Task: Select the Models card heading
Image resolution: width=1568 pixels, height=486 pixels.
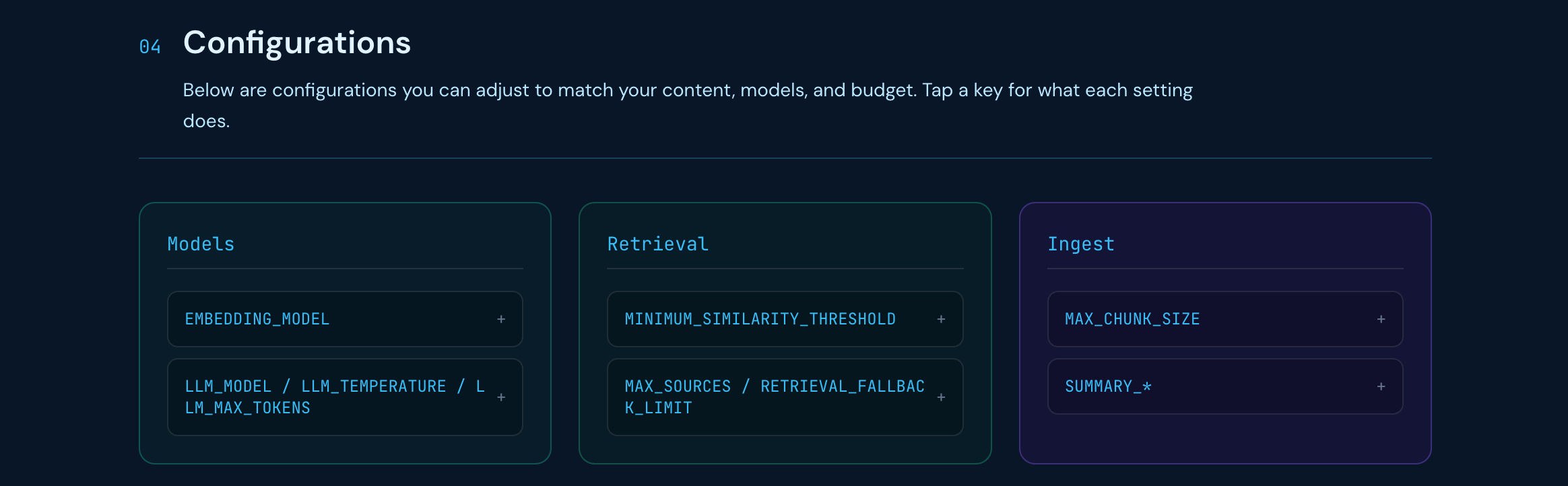Action: 201,244
